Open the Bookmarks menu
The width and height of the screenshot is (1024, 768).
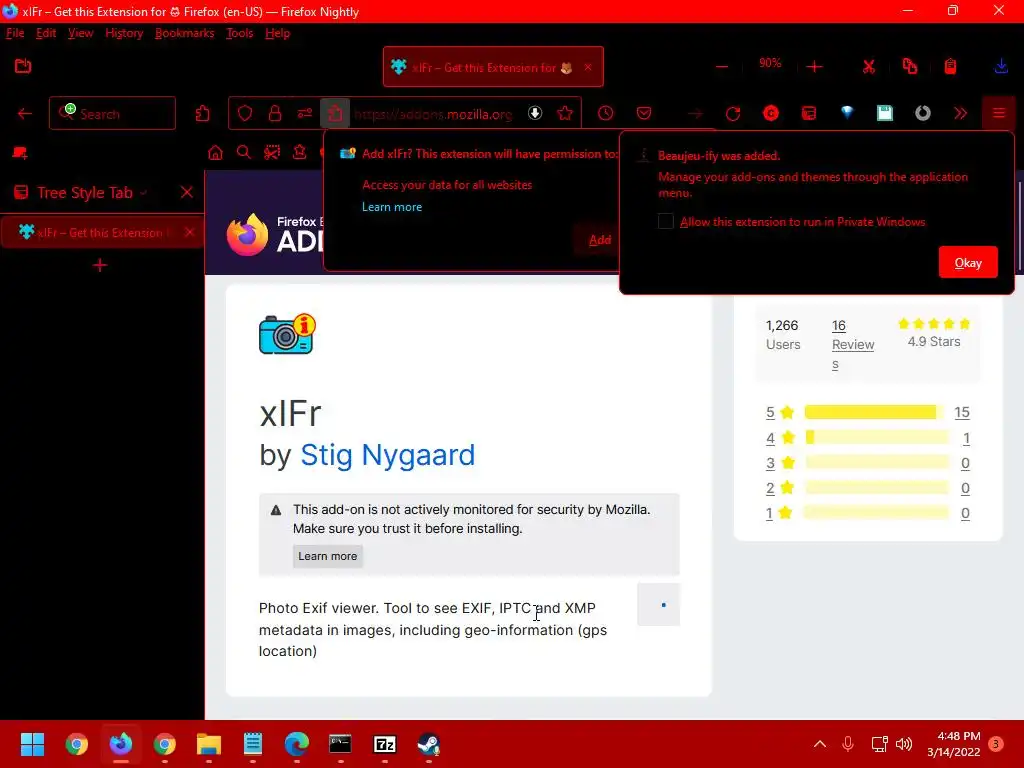pyautogui.click(x=185, y=33)
